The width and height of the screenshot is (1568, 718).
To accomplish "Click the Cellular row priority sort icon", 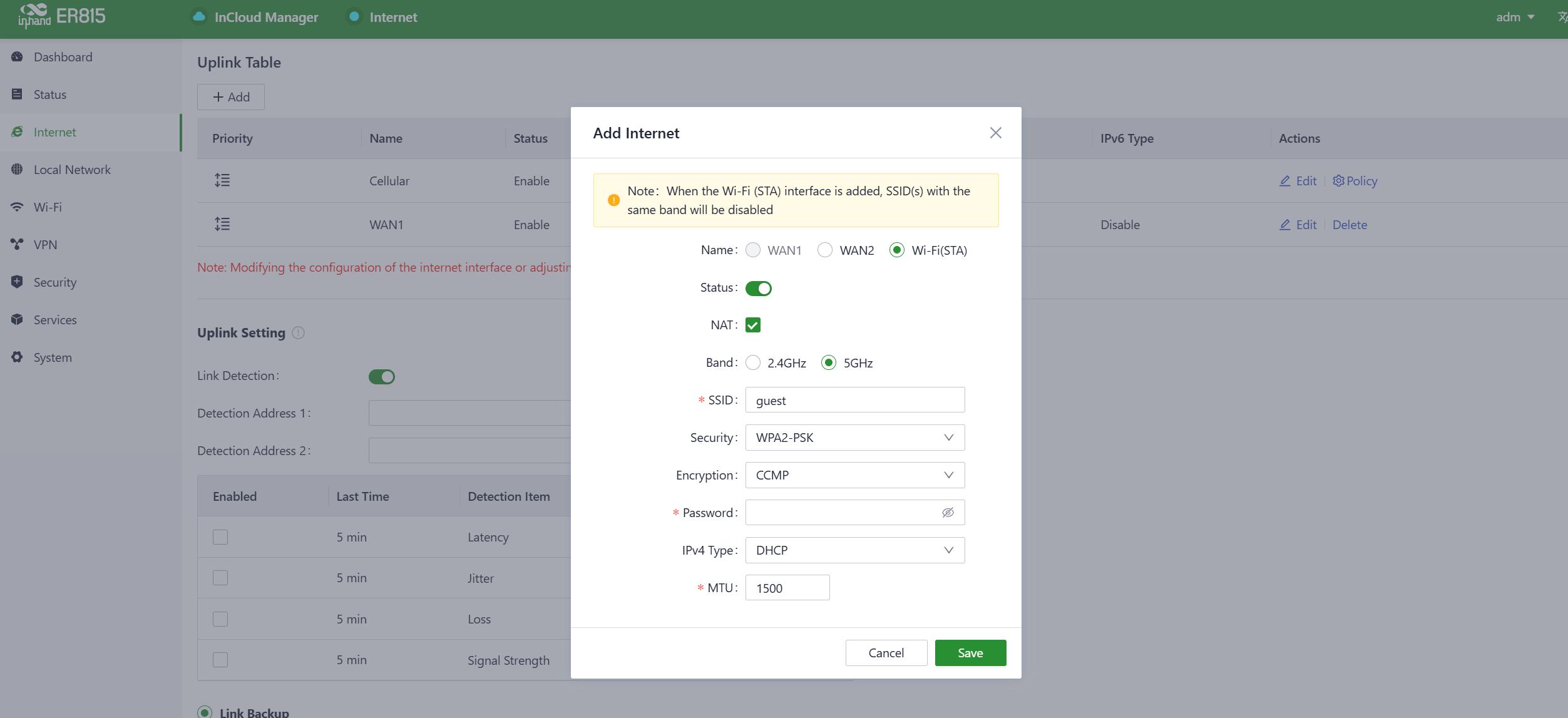I will coord(222,181).
